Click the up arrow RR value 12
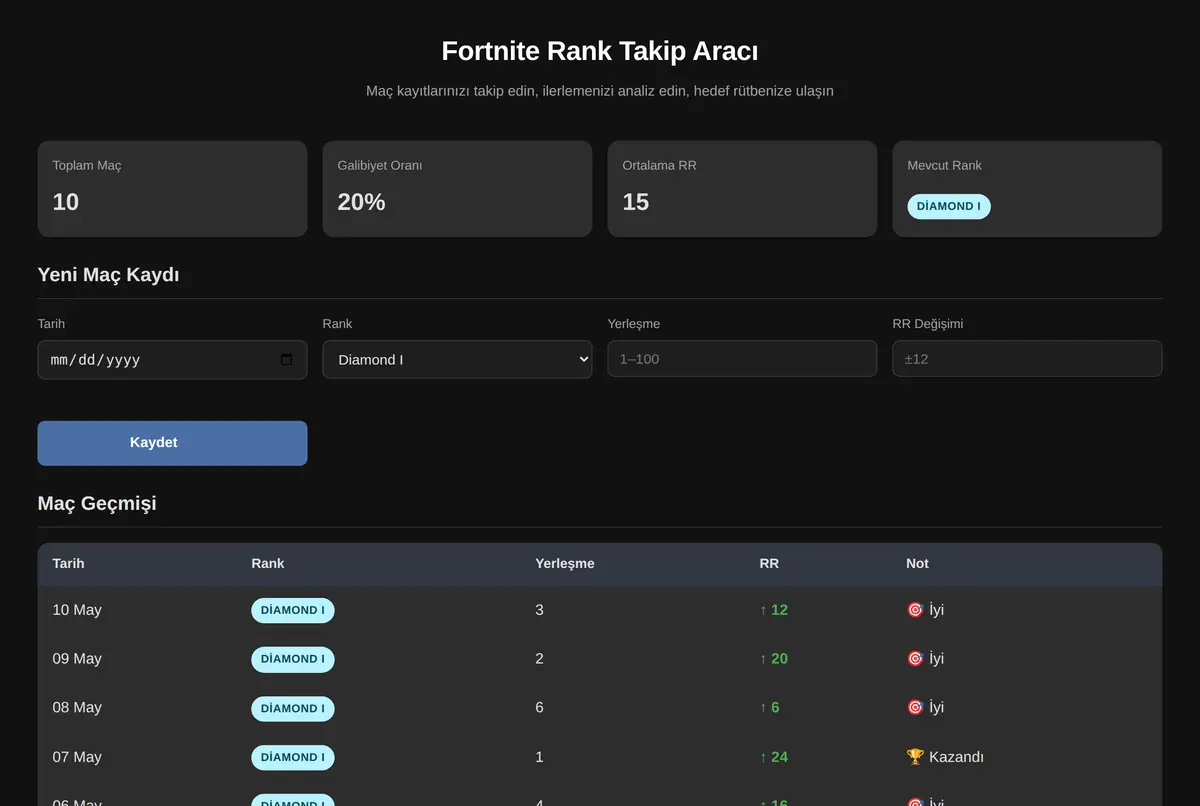Screen dimensions: 1200x806 774,610
